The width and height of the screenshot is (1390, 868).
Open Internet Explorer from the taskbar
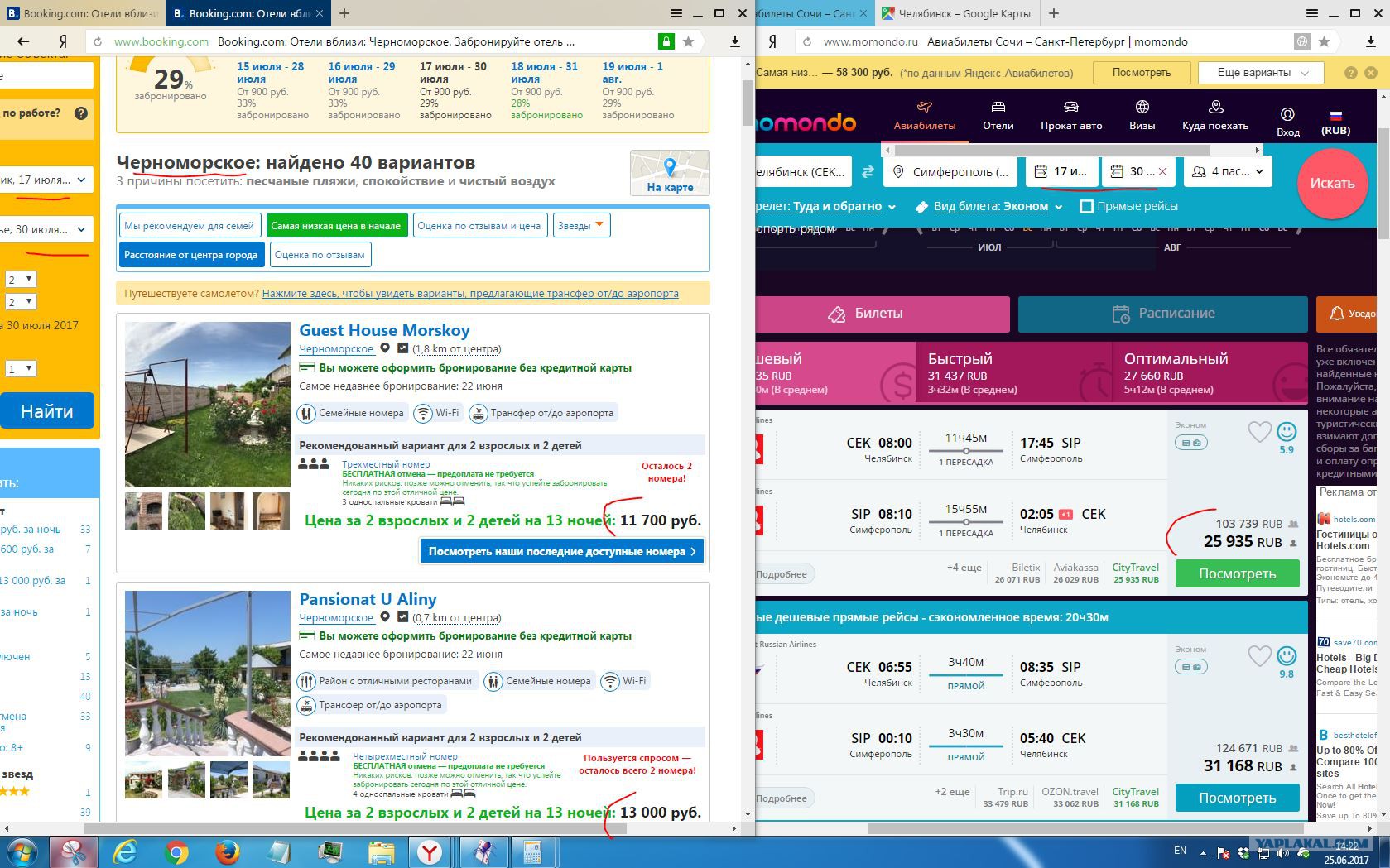pyautogui.click(x=126, y=851)
